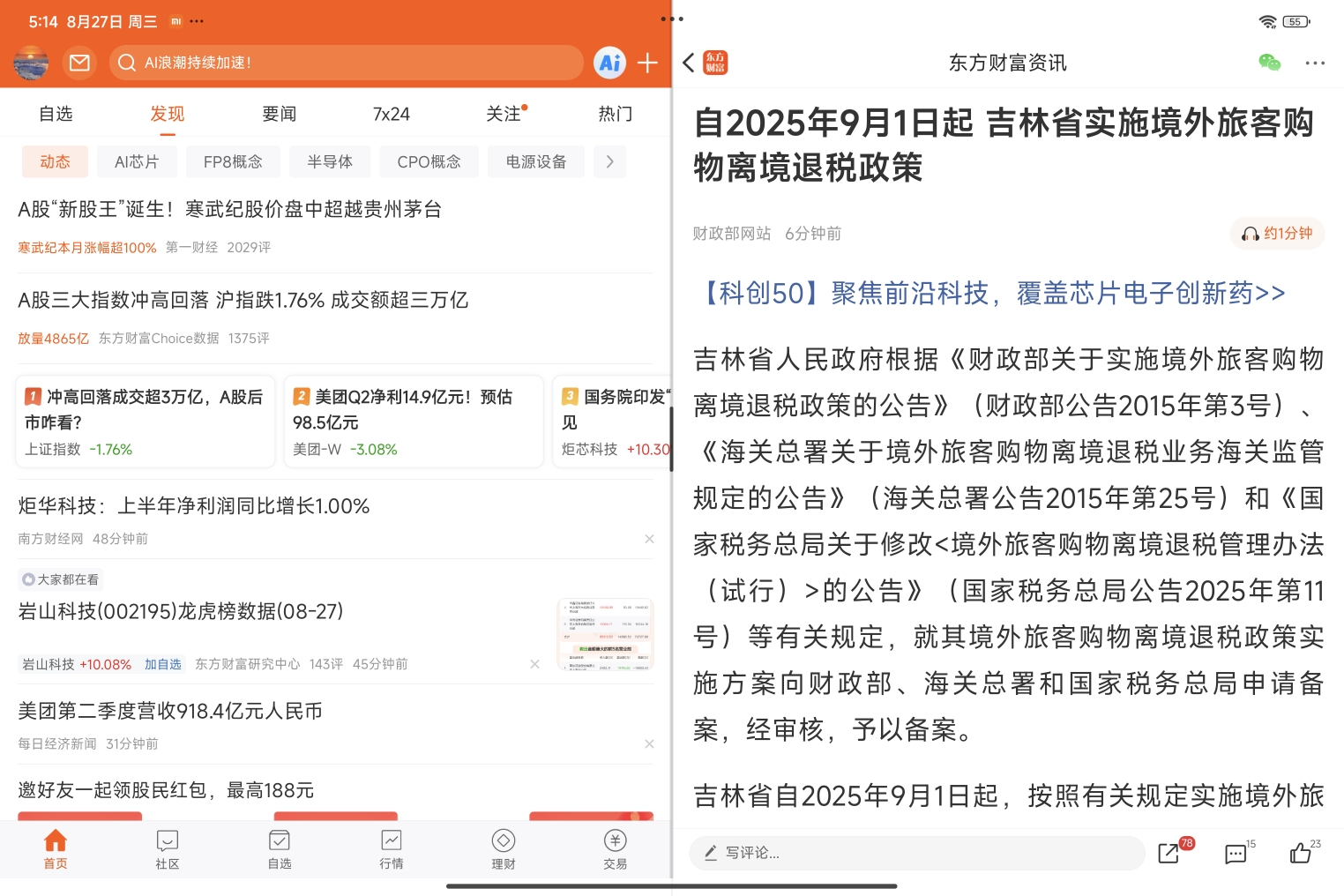Switch to 热门 top tab
1344x896 pixels.
(616, 114)
